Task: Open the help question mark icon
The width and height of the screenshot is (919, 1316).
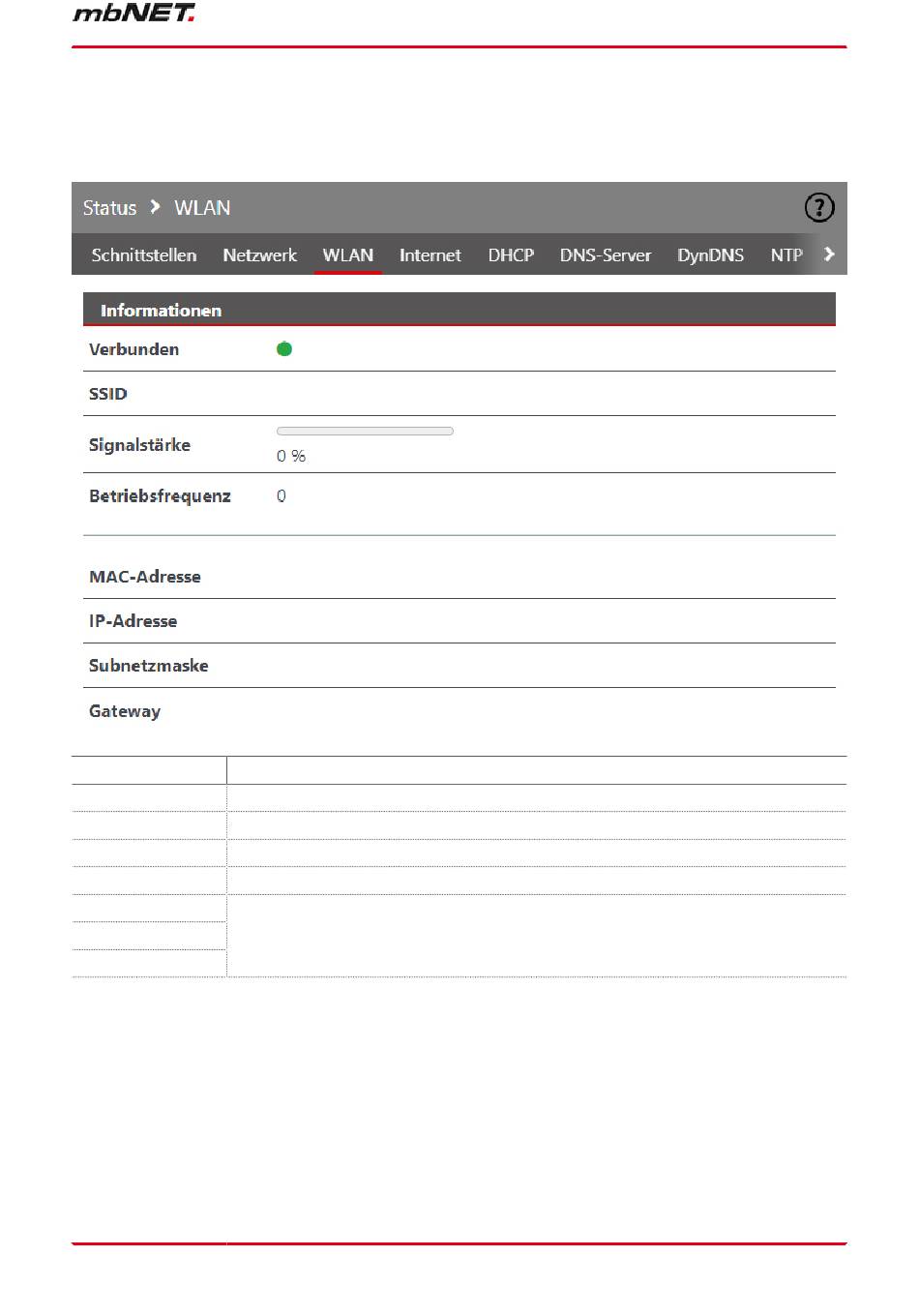Action: (818, 207)
